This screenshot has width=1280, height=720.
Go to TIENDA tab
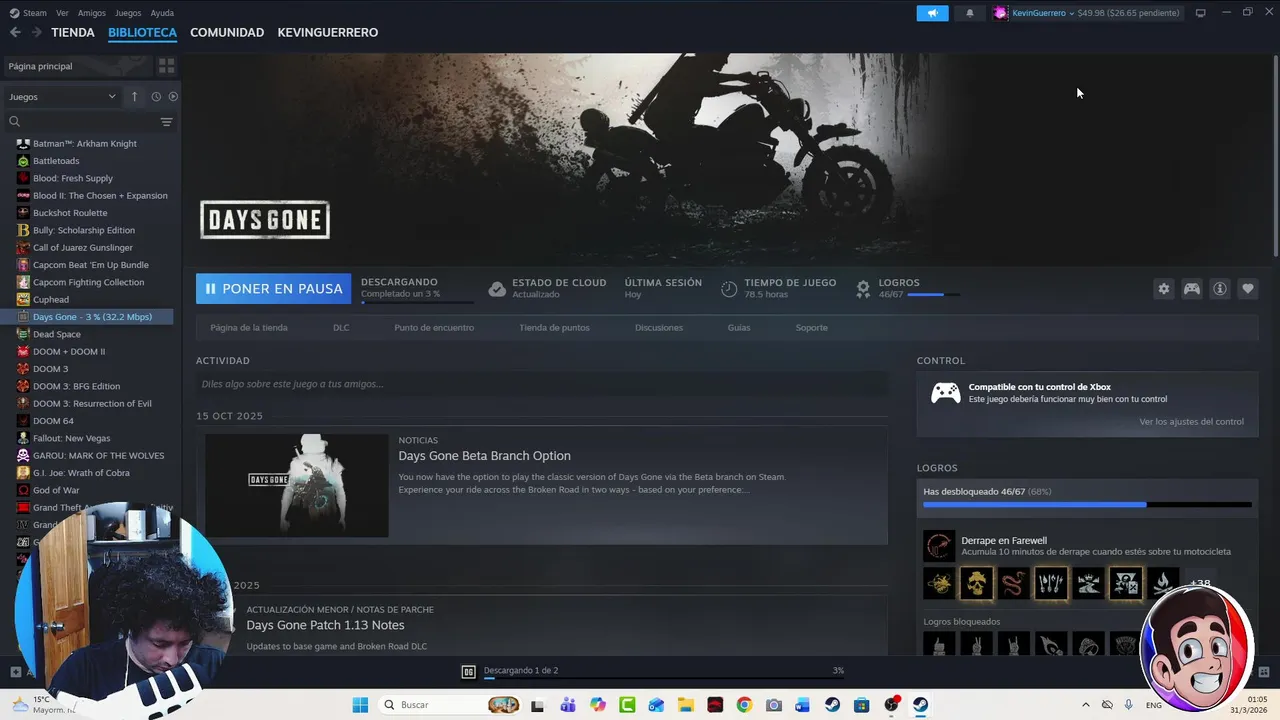click(x=73, y=32)
